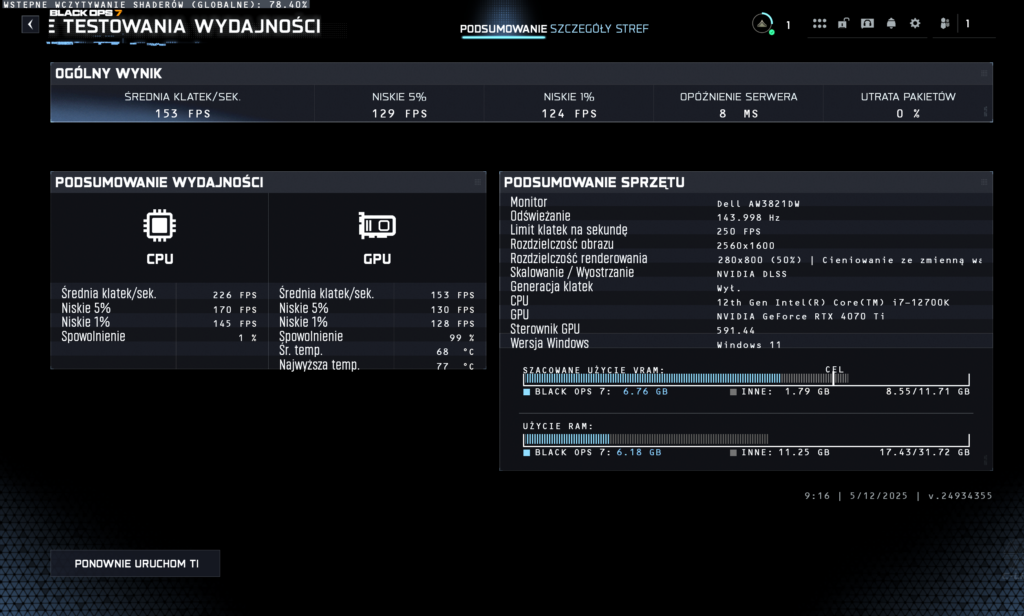Screen dimensions: 1024x616
Task: Click the Podsumowanie Sprzętu panel header
Action: pos(745,182)
